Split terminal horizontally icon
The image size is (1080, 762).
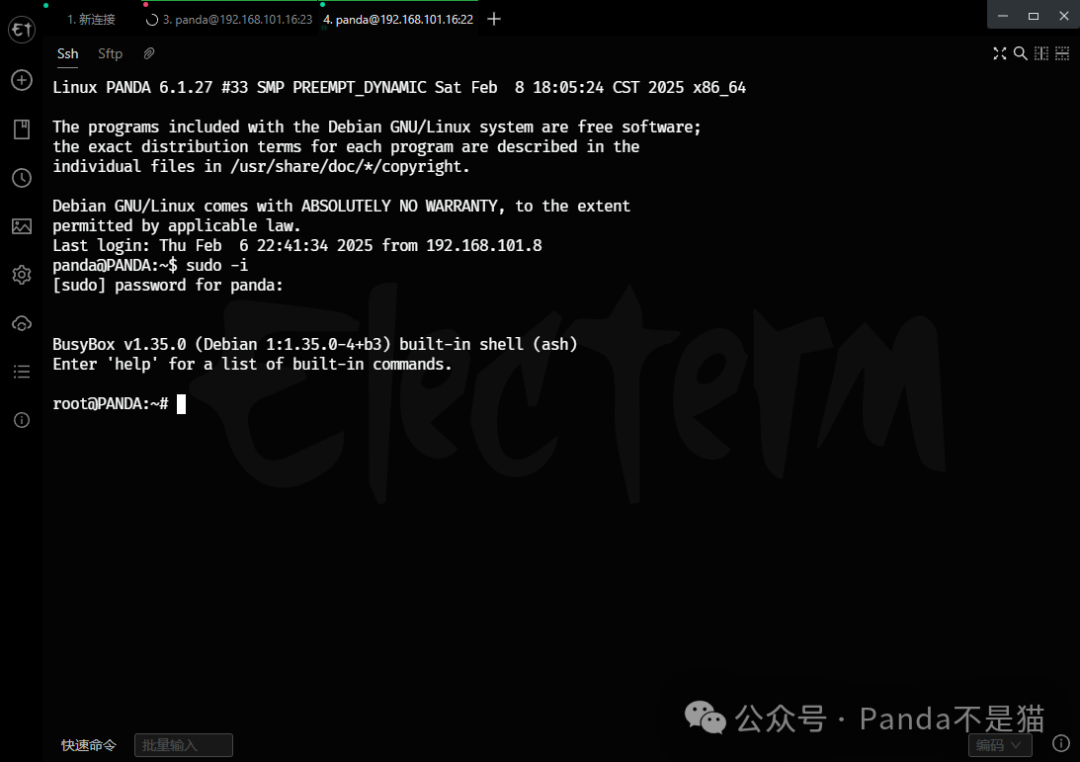tap(1062, 54)
